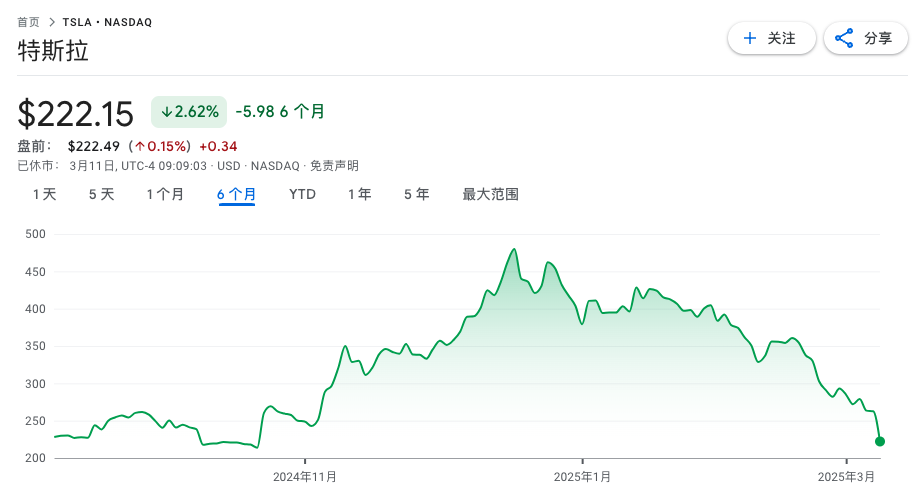
Task: Click the 2025年3月 axis label
Action: (x=846, y=477)
